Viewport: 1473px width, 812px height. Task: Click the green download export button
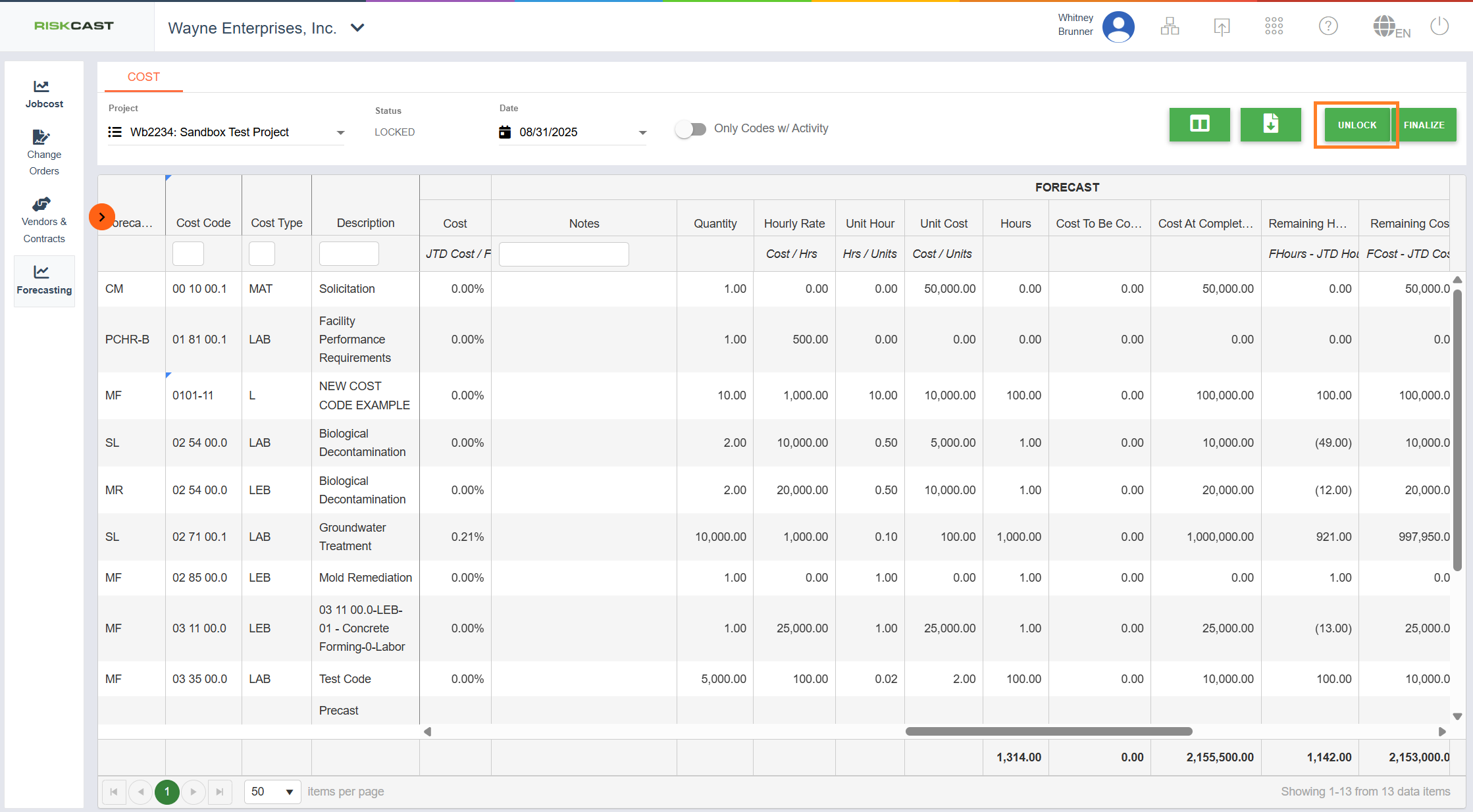click(x=1270, y=124)
